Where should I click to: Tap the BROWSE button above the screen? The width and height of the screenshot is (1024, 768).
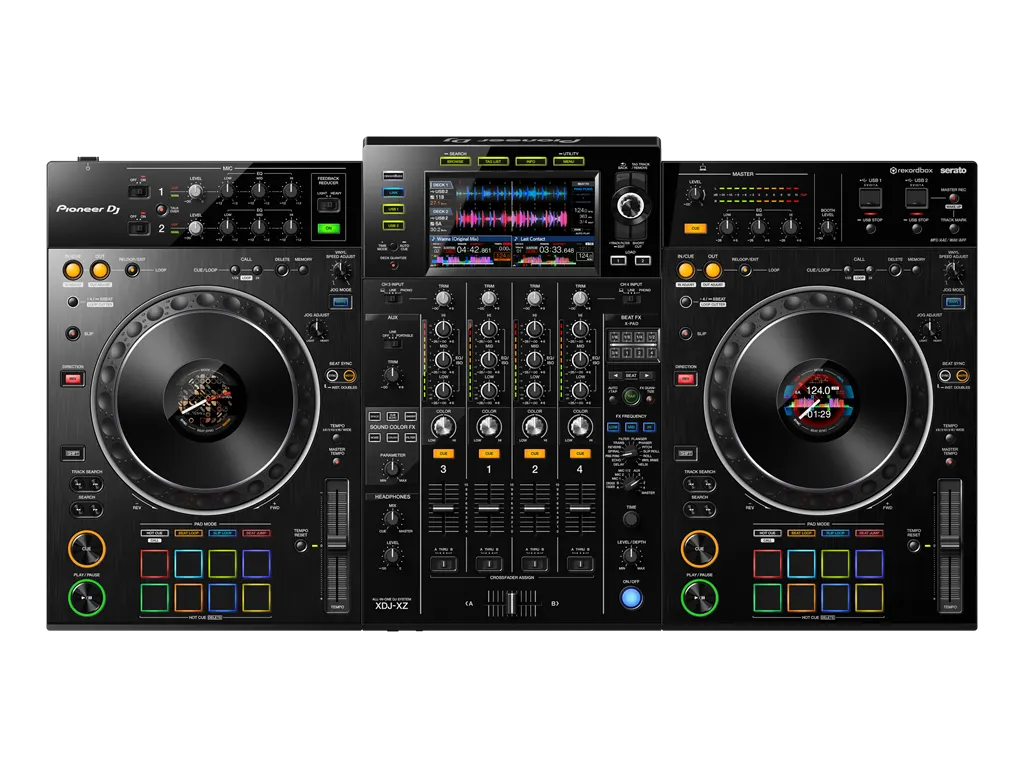tap(455, 161)
